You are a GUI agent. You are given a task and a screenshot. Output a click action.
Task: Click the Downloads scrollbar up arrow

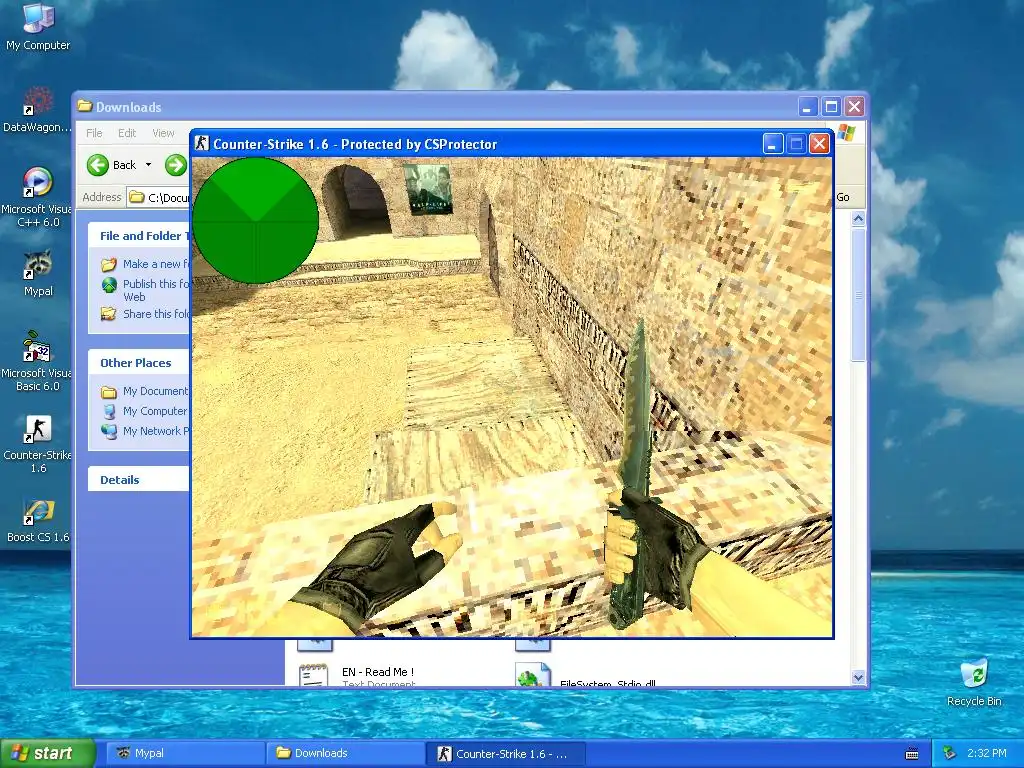pos(858,219)
